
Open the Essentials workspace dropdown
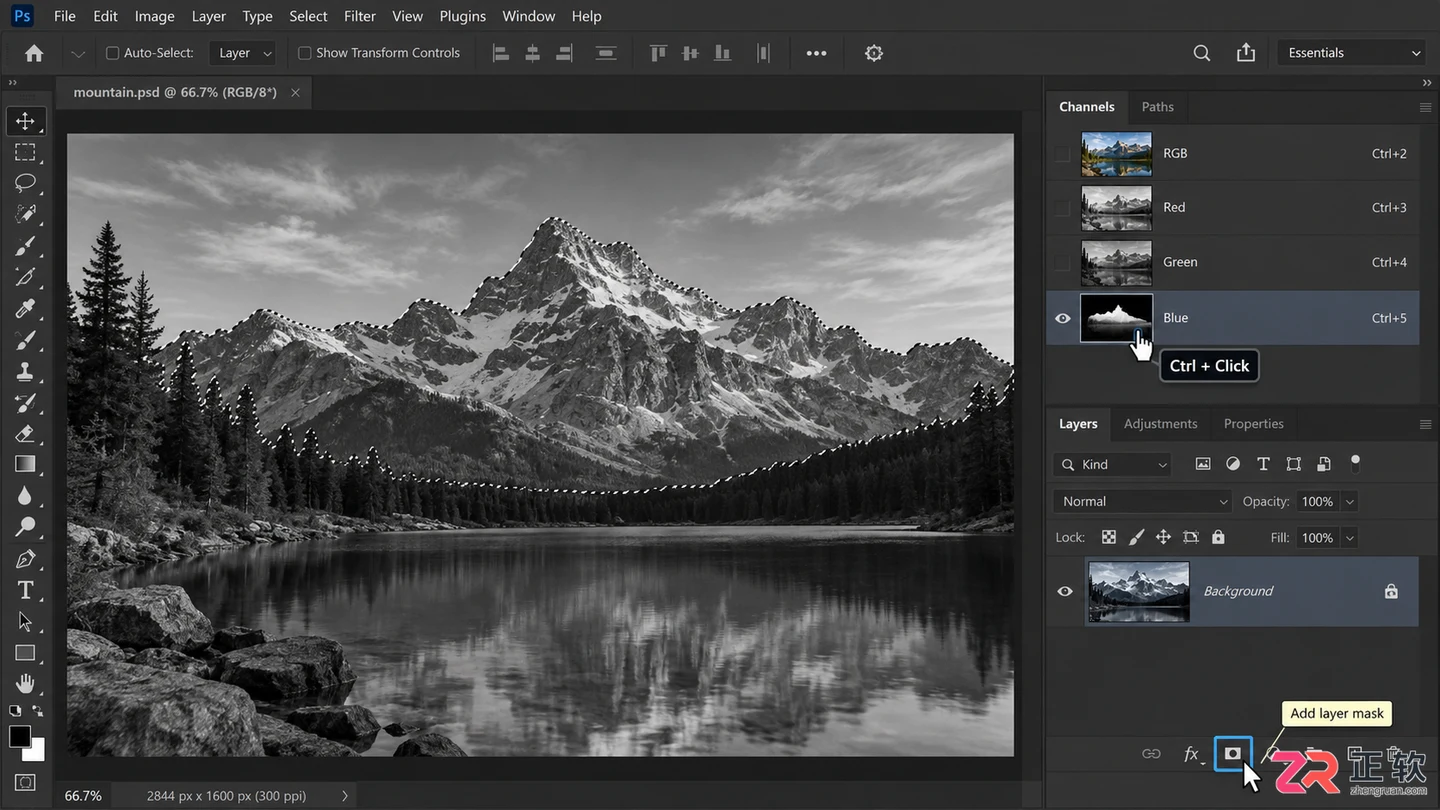[1353, 53]
